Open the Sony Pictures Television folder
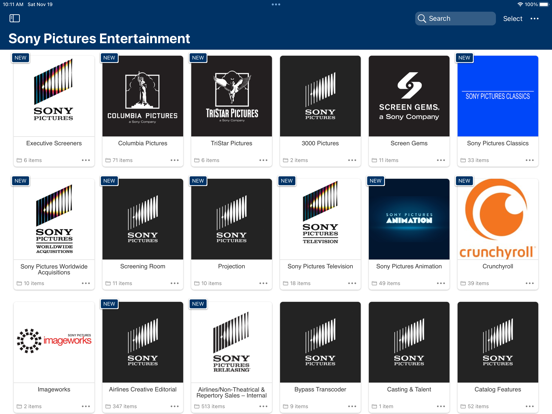 [320, 219]
